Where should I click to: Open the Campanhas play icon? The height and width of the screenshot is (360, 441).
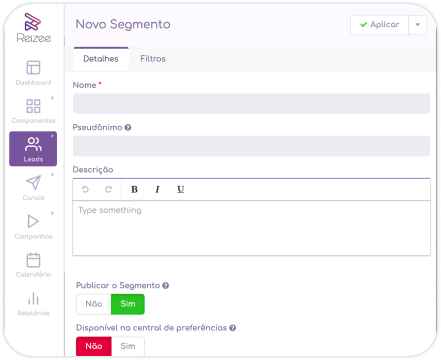[x=33, y=221]
